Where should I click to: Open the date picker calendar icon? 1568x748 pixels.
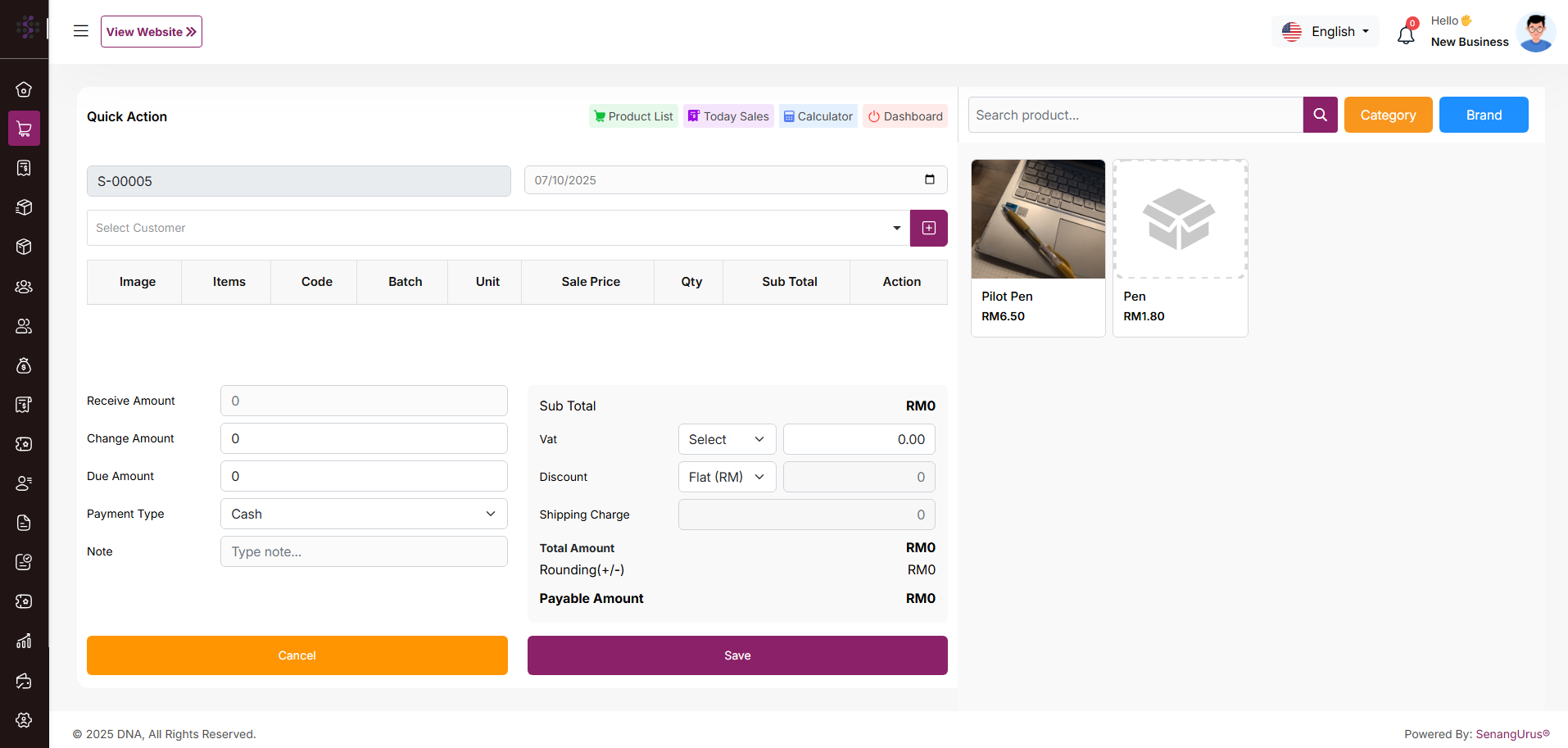pos(929,179)
